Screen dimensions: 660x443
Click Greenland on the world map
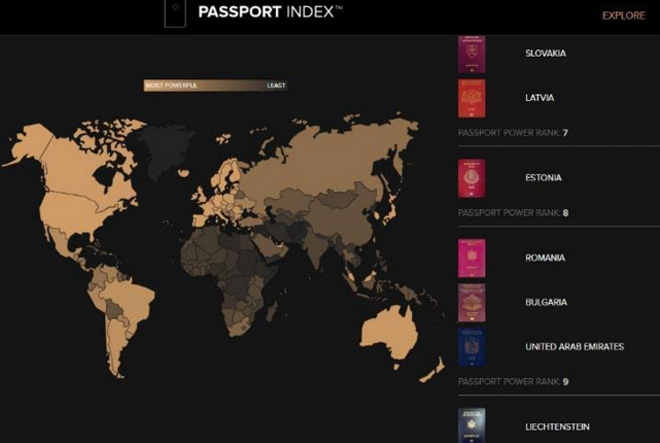[164, 149]
